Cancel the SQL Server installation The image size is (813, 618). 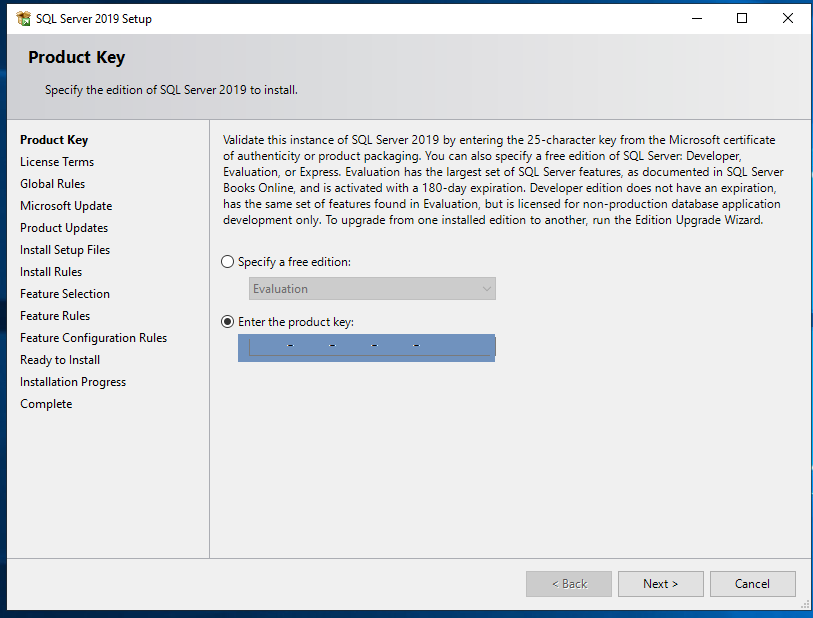pos(752,584)
